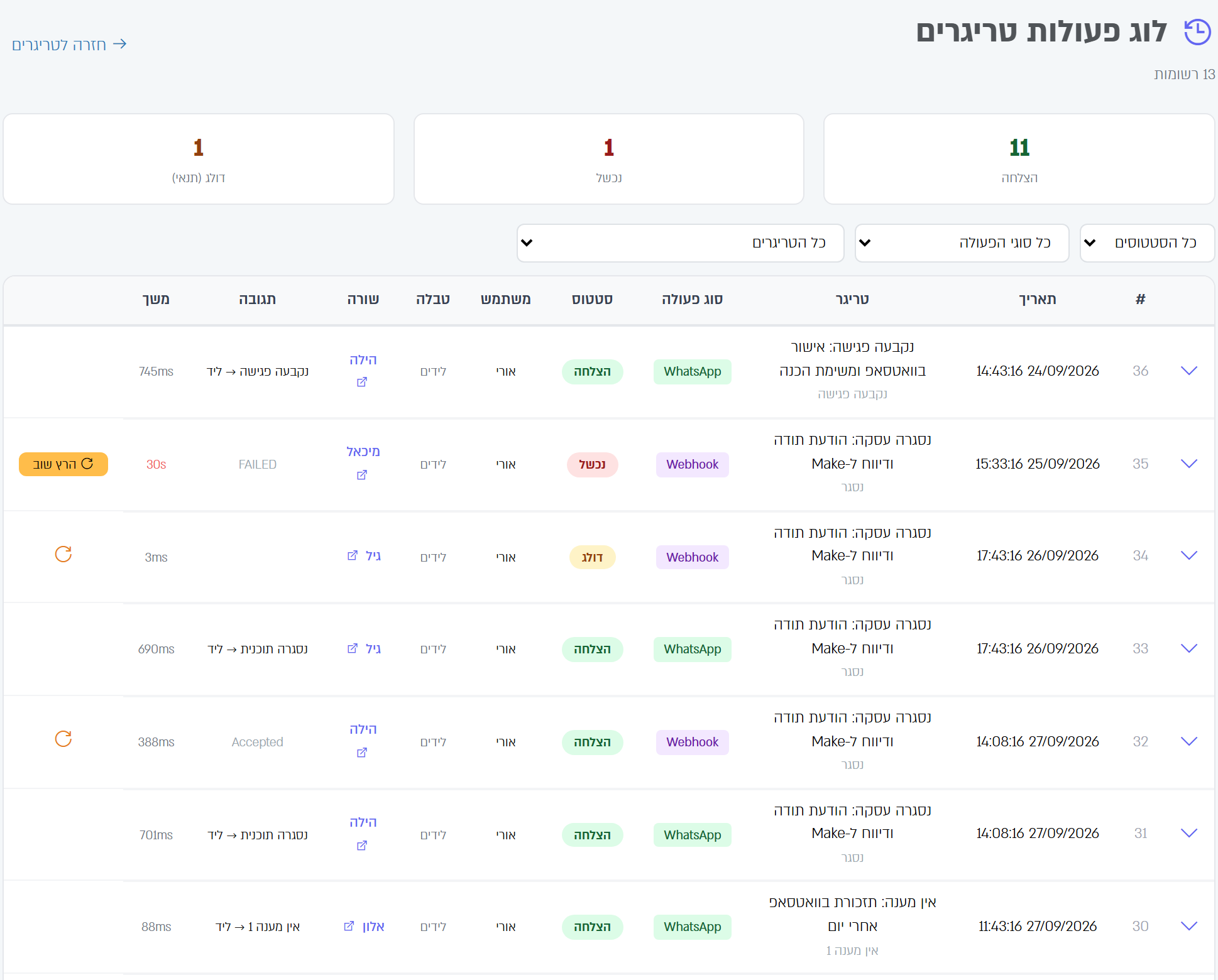Open external link icon for גיל in row 33
The image size is (1218, 980).
[353, 648]
